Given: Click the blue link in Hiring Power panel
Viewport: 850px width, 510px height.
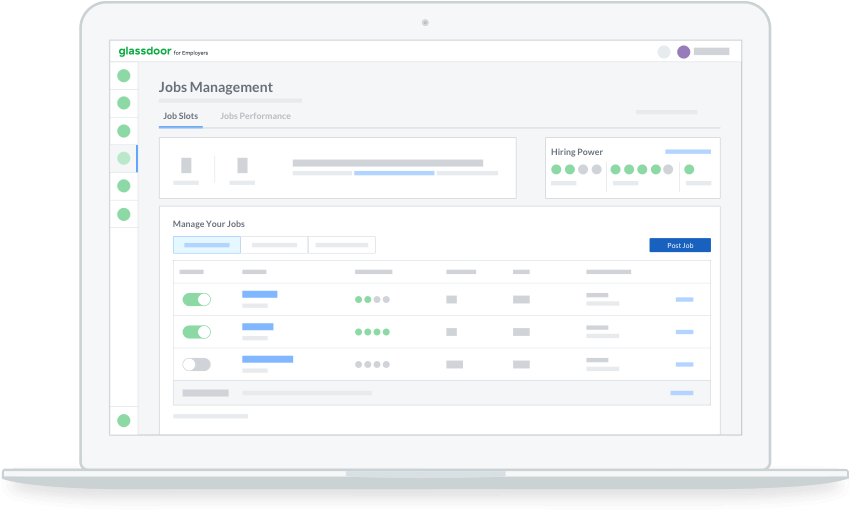Looking at the screenshot, I should click(688, 152).
